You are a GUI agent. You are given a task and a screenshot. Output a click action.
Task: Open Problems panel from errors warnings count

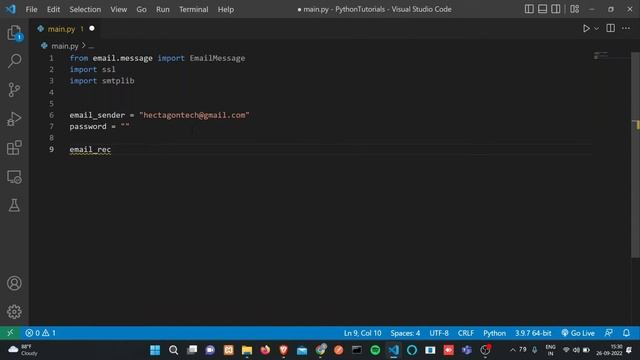tap(40, 333)
